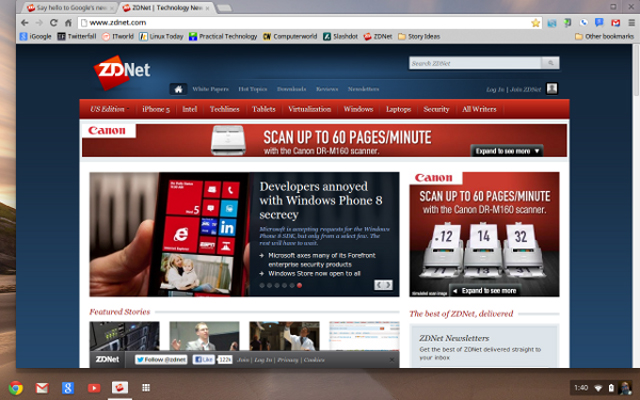Open the Story Ideas bookmark folder

pos(419,36)
